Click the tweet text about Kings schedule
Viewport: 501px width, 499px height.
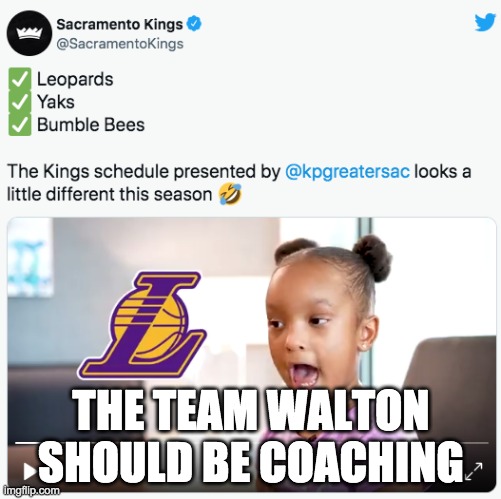tap(239, 183)
